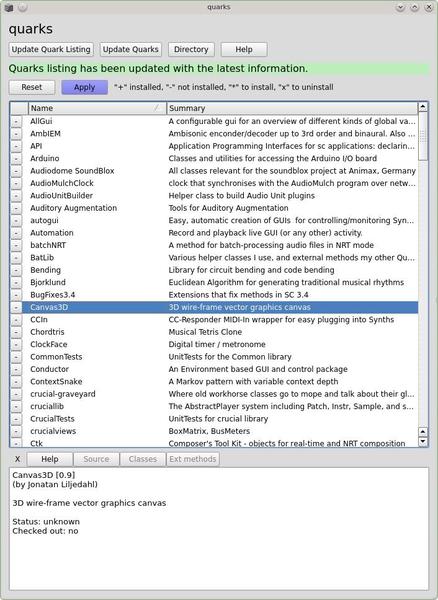Image resolution: width=438 pixels, height=600 pixels.
Task: Toggle install state button for Arduino
Action: tap(16, 159)
